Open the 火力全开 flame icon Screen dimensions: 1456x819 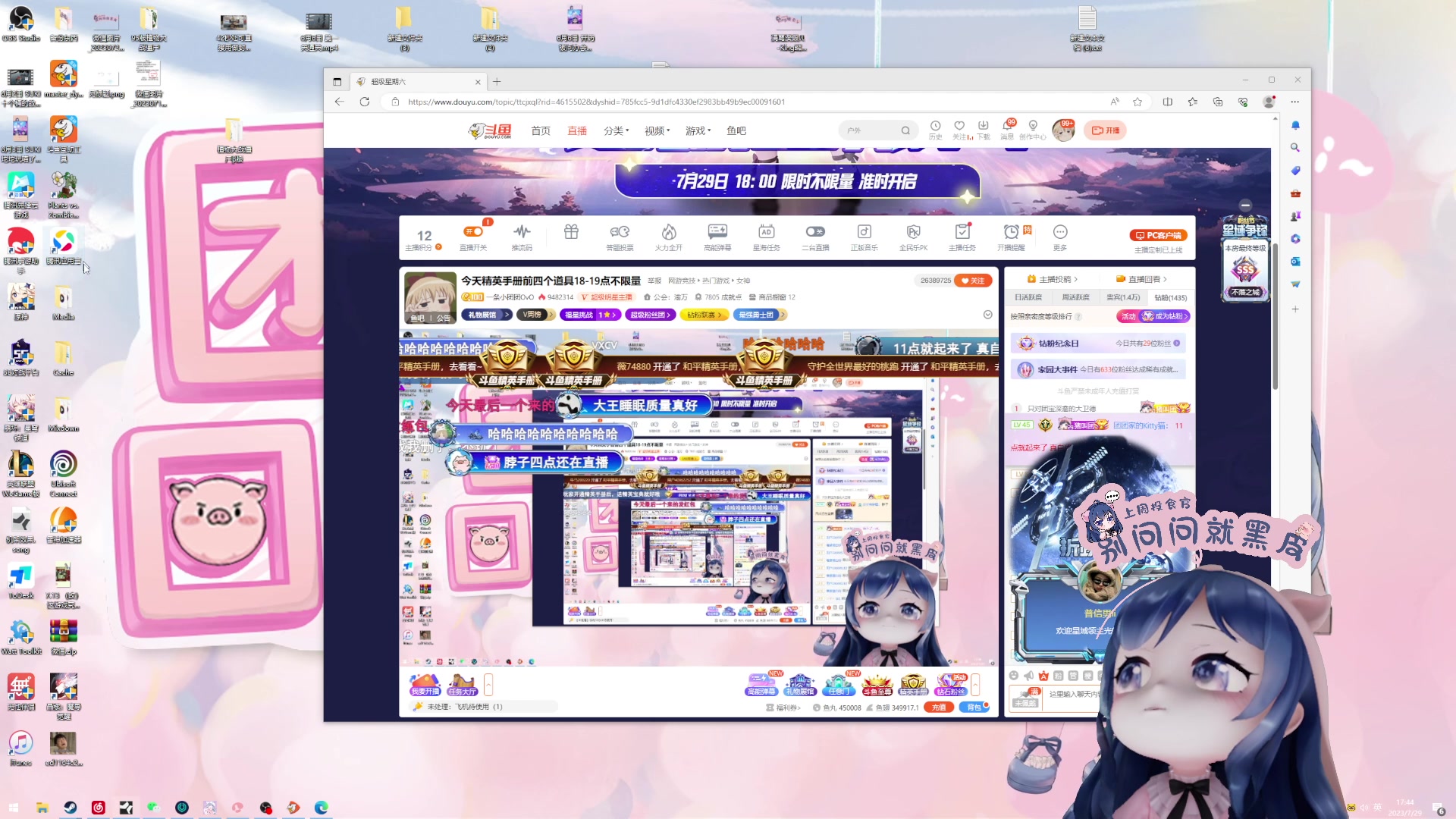[668, 232]
